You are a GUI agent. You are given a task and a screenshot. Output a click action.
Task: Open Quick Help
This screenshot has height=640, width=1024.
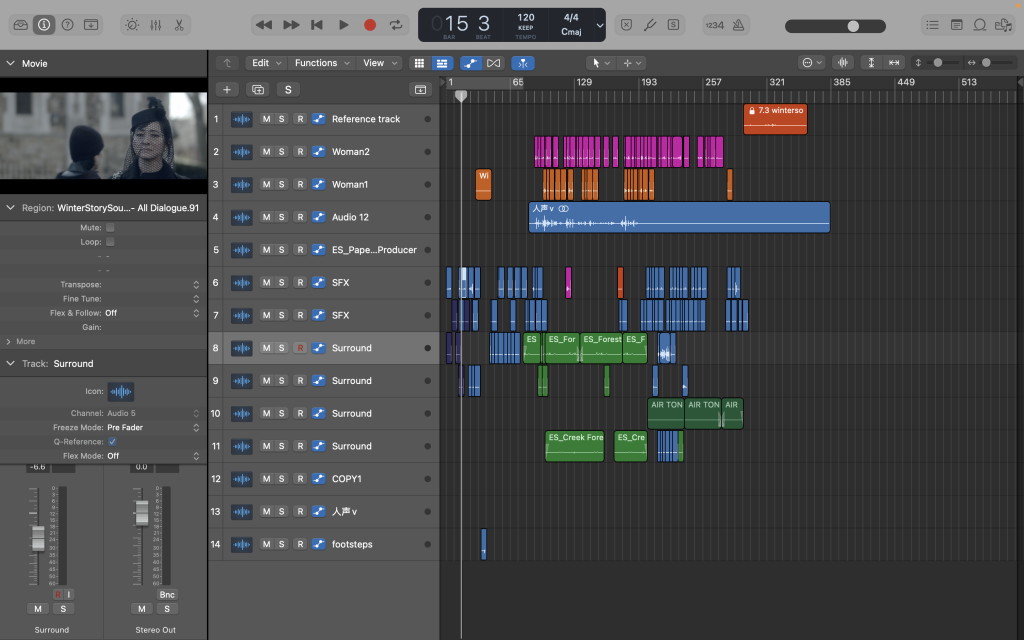[x=67, y=25]
